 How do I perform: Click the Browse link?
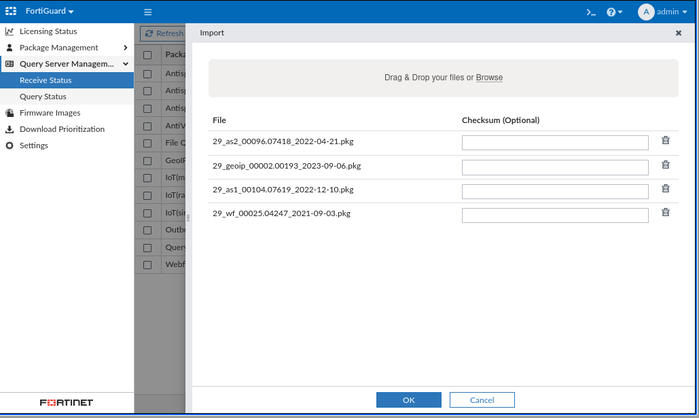click(489, 78)
